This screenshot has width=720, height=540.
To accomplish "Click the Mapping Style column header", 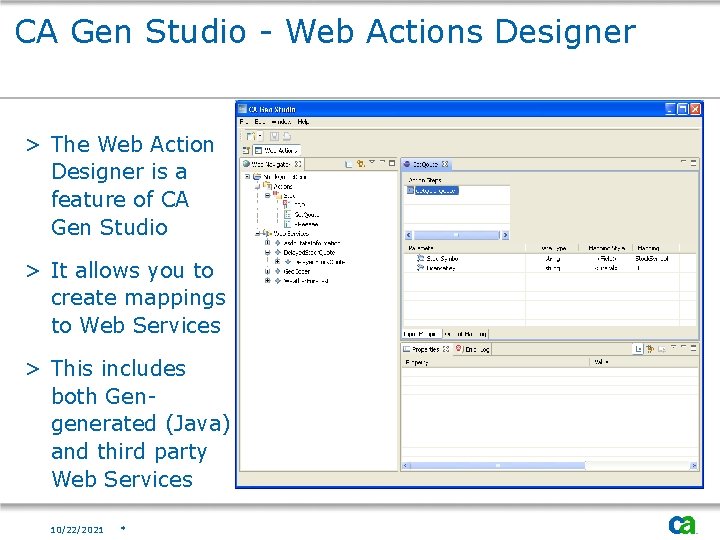I will [606, 248].
